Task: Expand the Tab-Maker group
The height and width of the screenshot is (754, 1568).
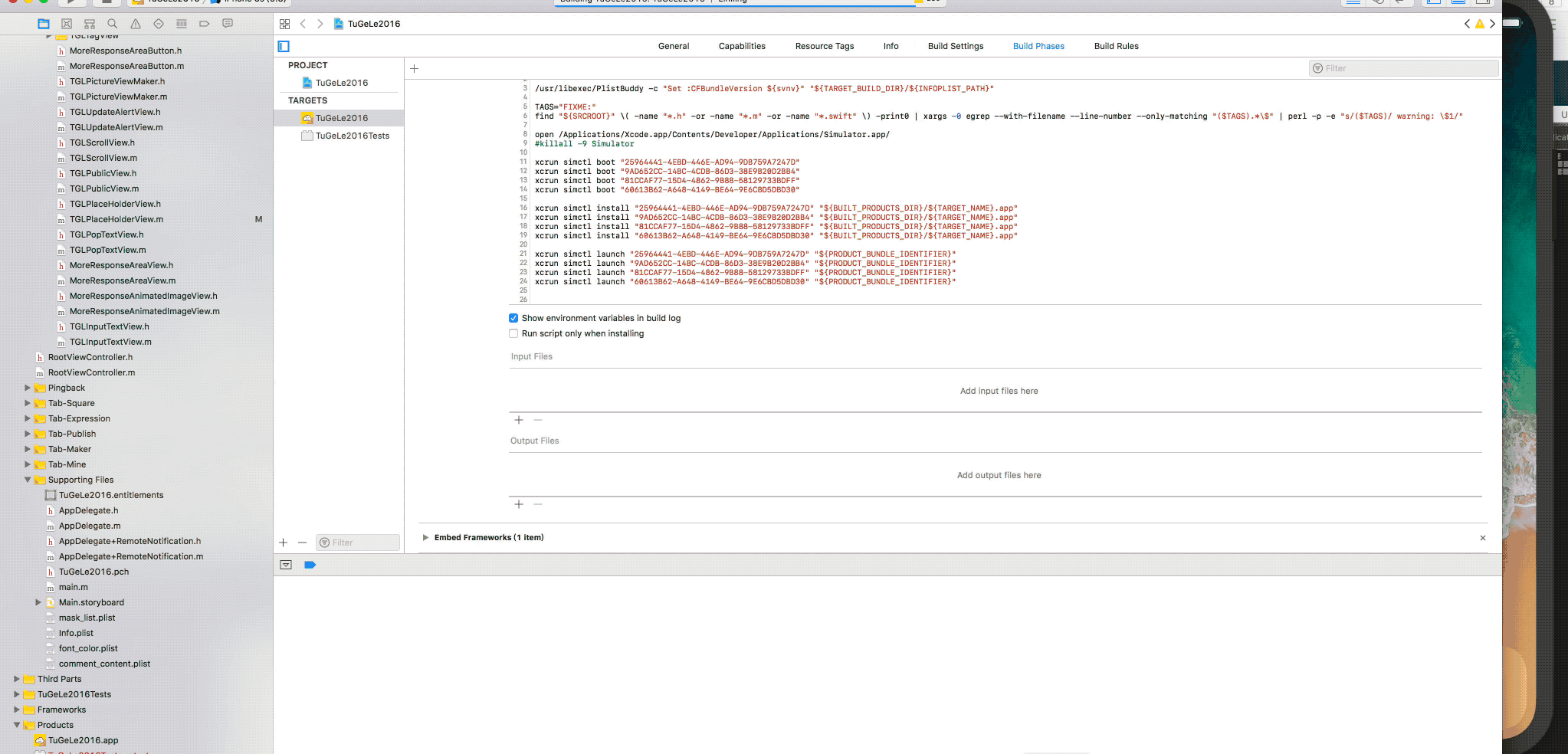Action: click(28, 449)
